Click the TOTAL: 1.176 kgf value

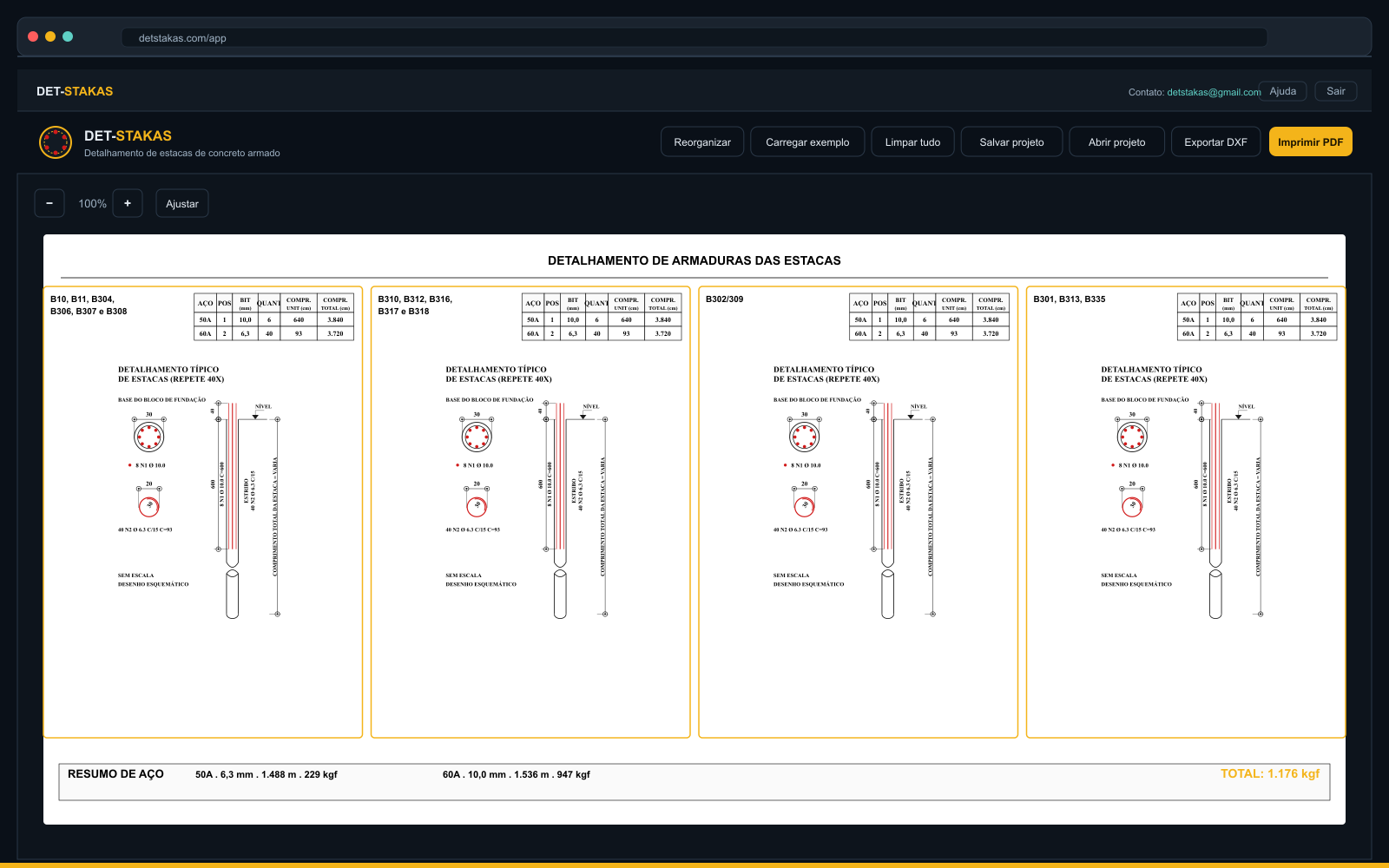tap(1270, 773)
